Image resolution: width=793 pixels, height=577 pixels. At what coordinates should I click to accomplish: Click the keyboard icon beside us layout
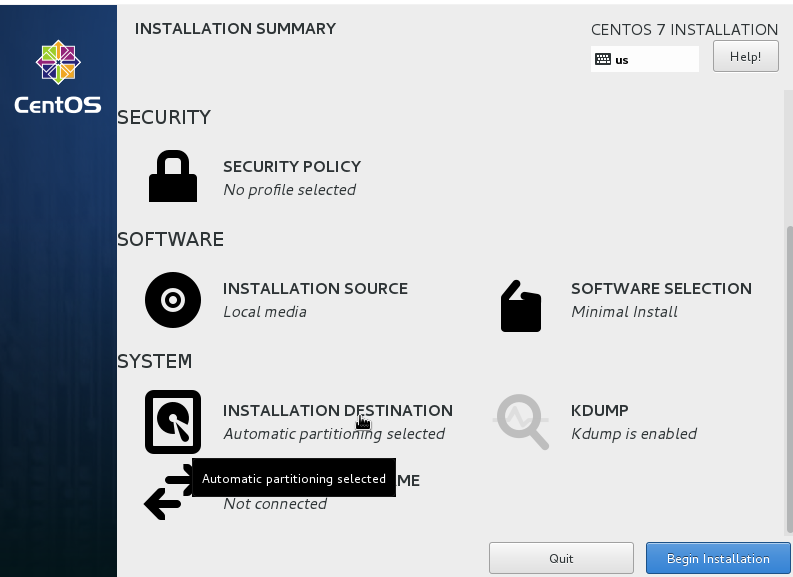pyautogui.click(x=602, y=59)
